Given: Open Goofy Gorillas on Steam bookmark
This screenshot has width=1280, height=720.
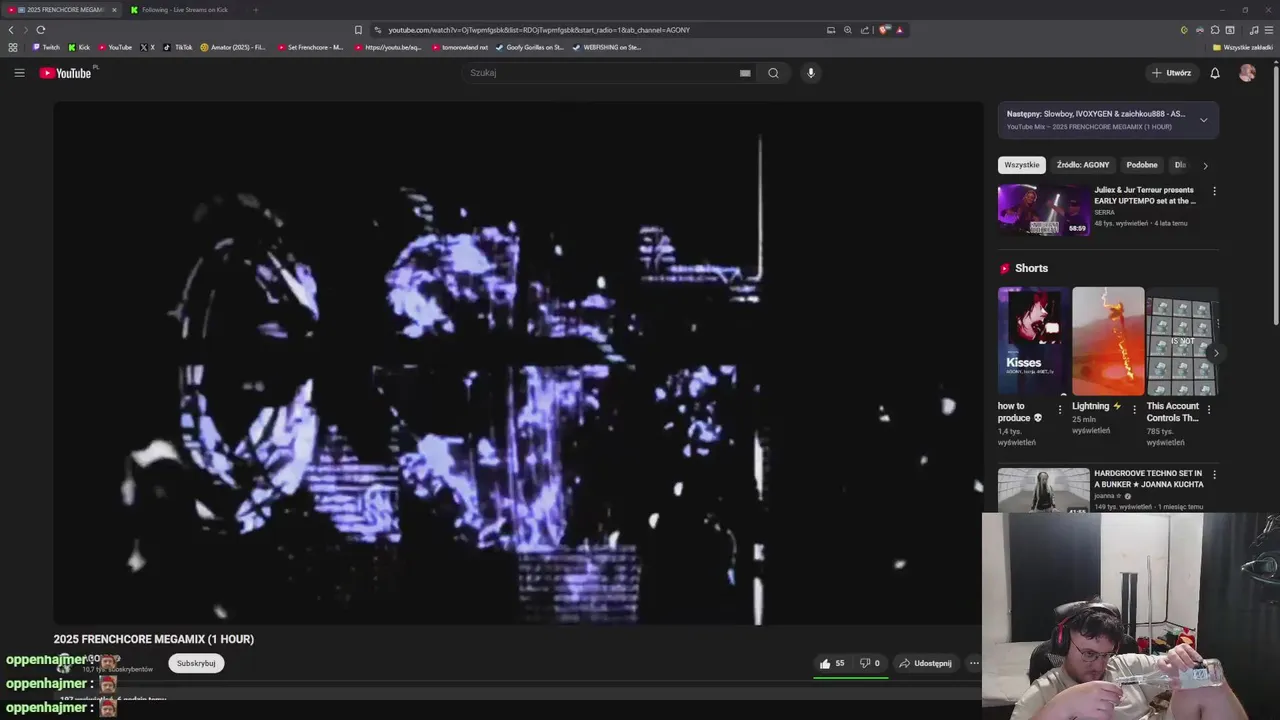Looking at the screenshot, I should pos(530,47).
